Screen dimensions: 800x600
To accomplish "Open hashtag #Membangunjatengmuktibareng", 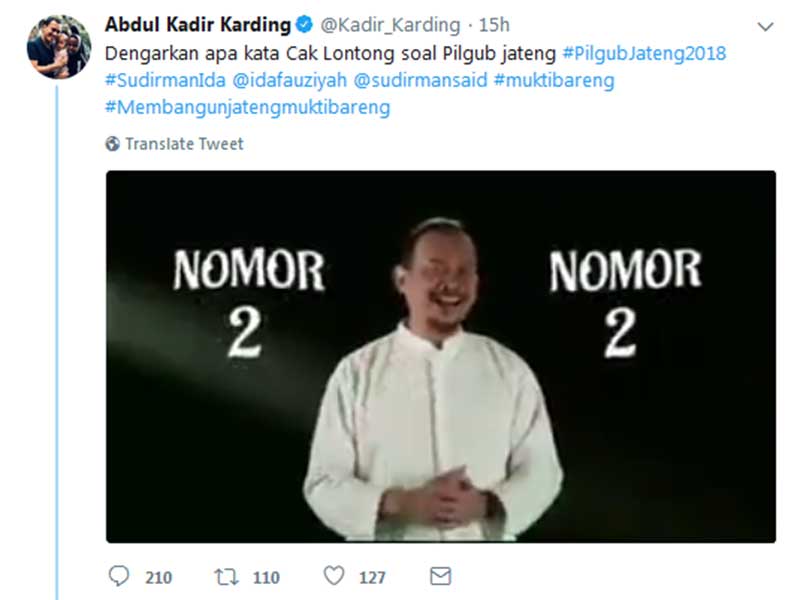I will tap(247, 108).
